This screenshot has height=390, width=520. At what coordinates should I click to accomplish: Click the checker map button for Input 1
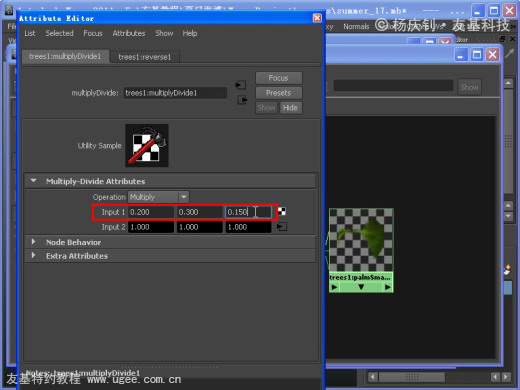point(282,211)
